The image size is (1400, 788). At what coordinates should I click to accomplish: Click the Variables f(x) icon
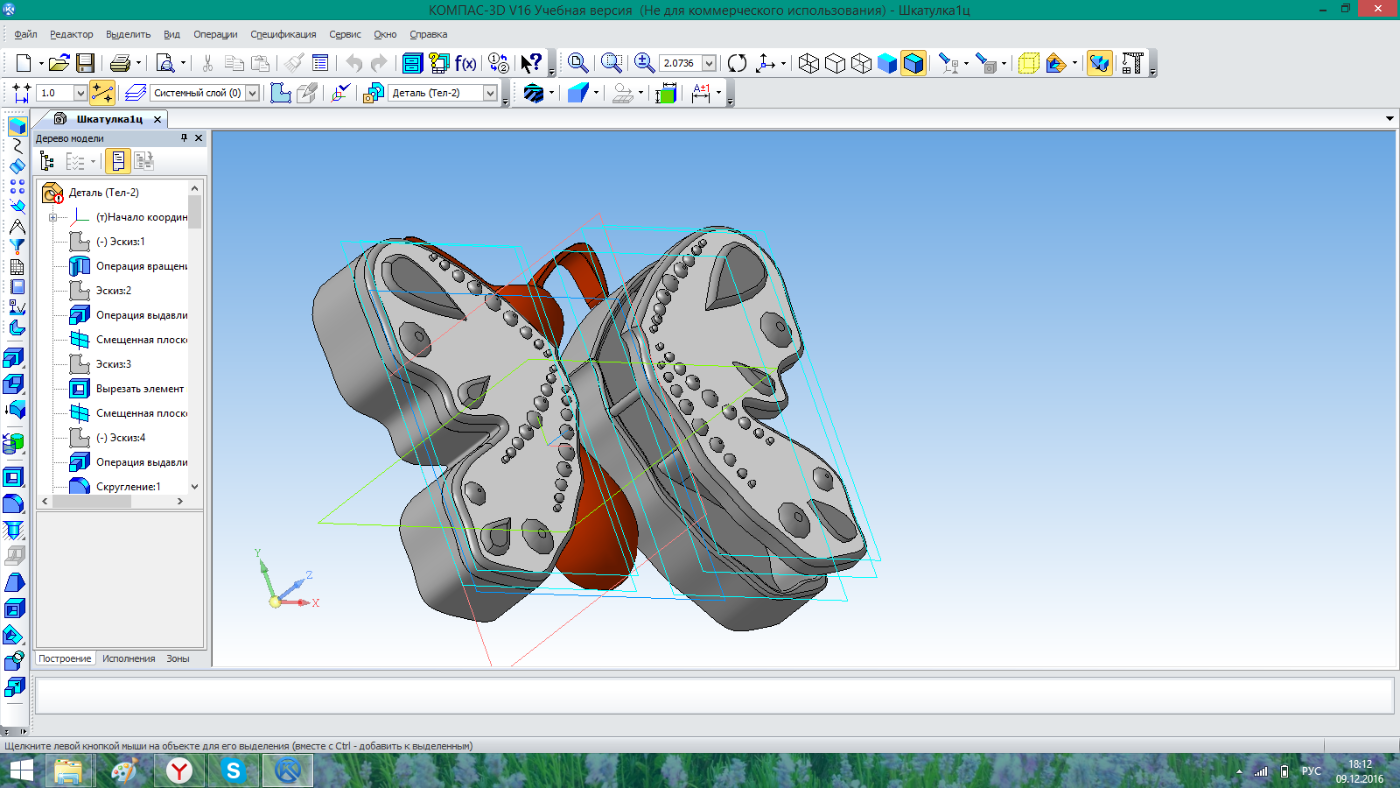pyautogui.click(x=465, y=63)
